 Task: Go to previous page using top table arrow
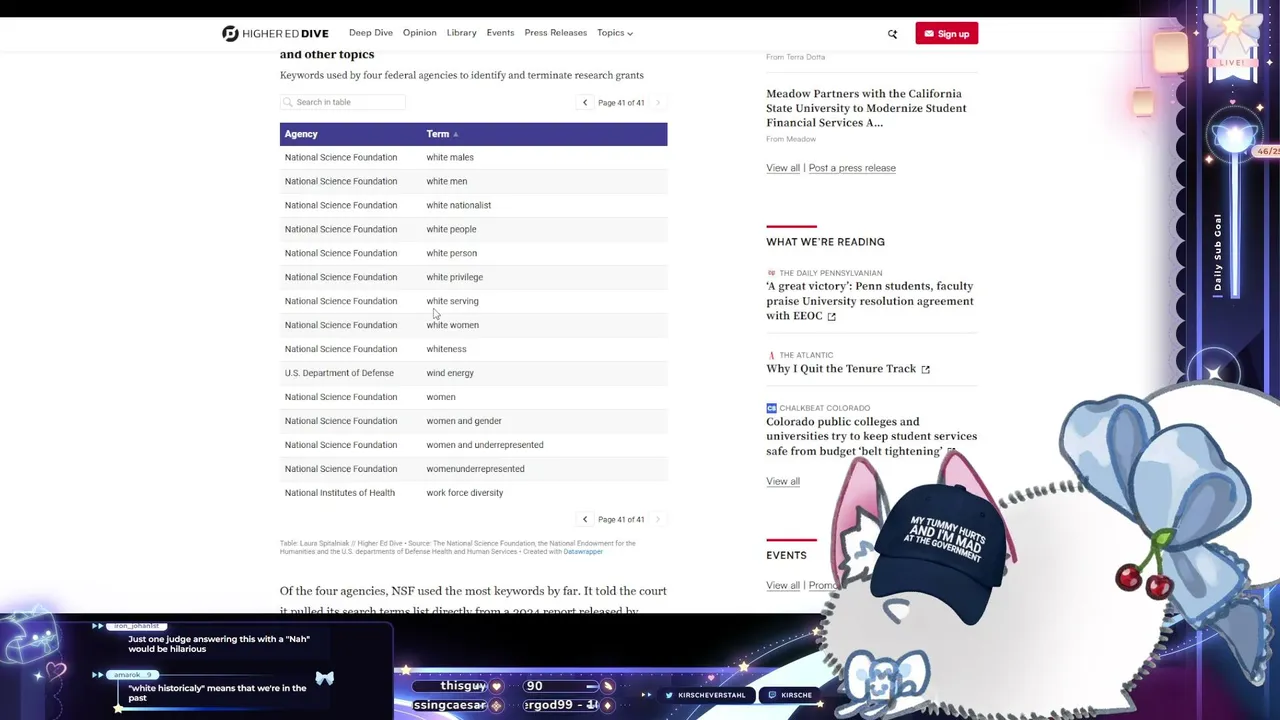pyautogui.click(x=585, y=103)
